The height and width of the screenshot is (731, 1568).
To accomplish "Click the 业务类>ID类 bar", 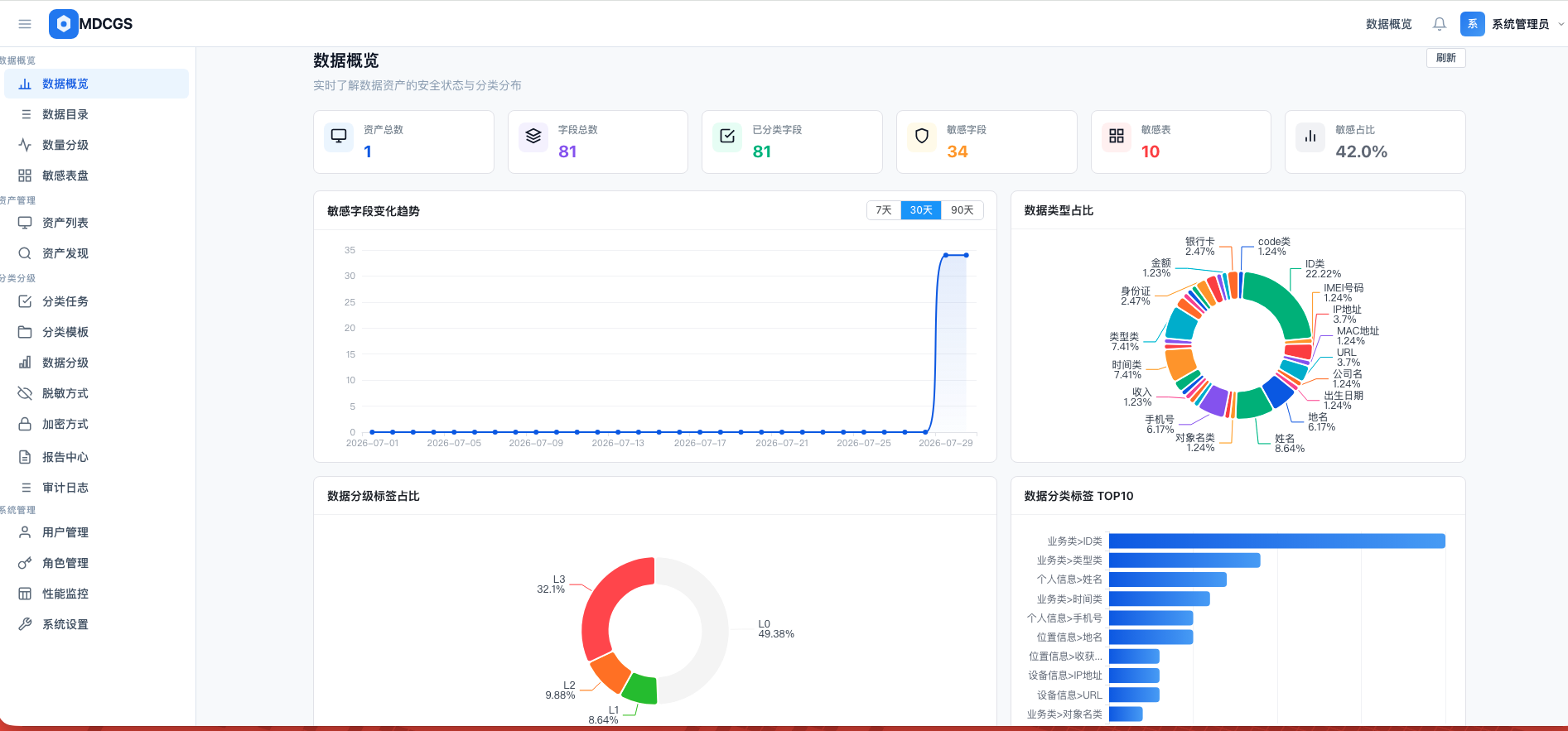I will click(x=1276, y=541).
